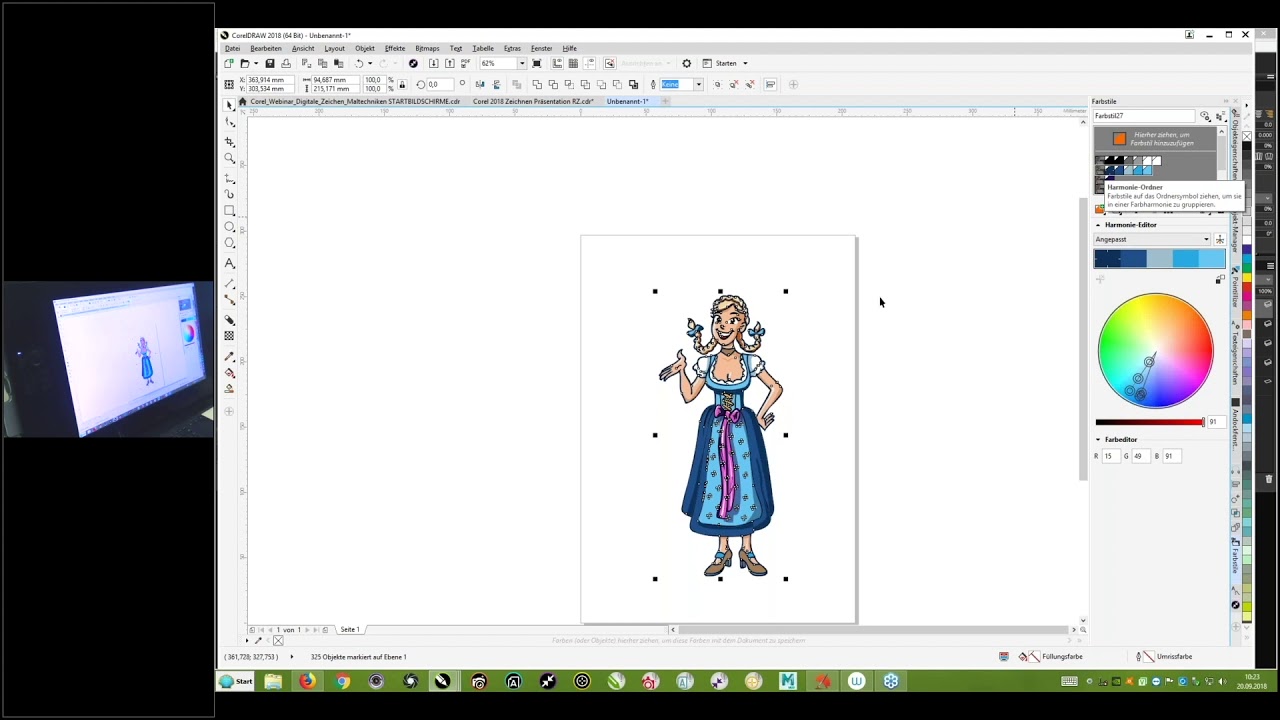Click the Weld shapes icon

click(537, 84)
